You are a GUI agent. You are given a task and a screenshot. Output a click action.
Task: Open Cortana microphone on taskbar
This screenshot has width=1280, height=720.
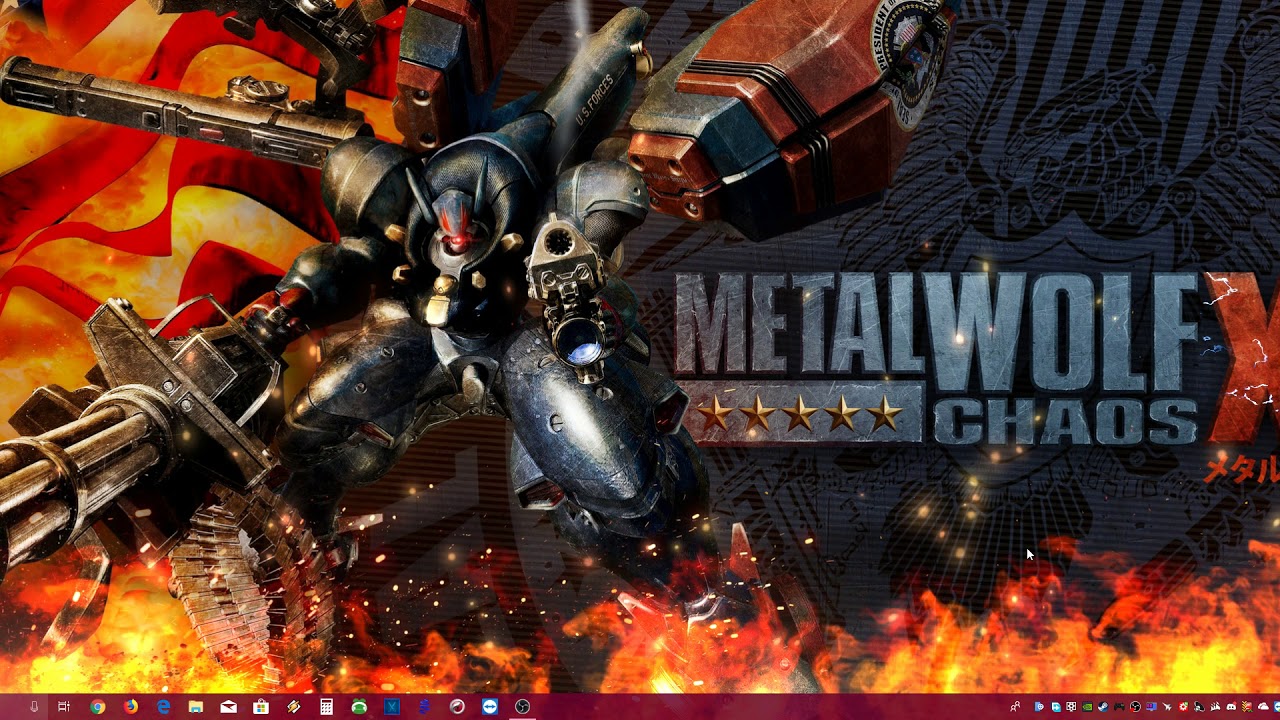[x=34, y=707]
